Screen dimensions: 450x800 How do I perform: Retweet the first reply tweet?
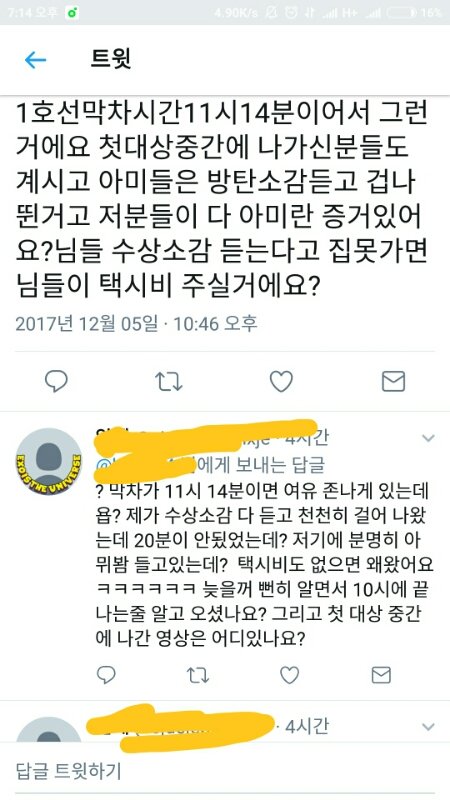(197, 675)
